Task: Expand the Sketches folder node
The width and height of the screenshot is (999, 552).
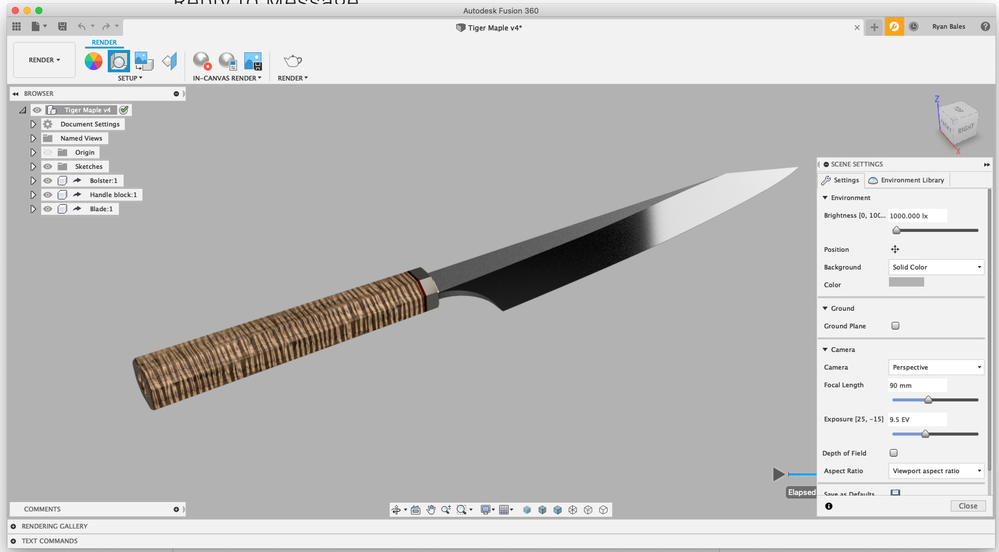Action: click(x=33, y=166)
